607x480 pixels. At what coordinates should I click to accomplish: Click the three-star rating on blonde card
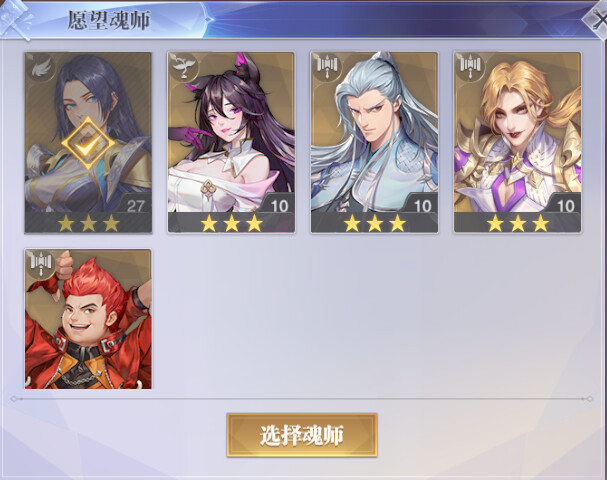click(x=518, y=223)
